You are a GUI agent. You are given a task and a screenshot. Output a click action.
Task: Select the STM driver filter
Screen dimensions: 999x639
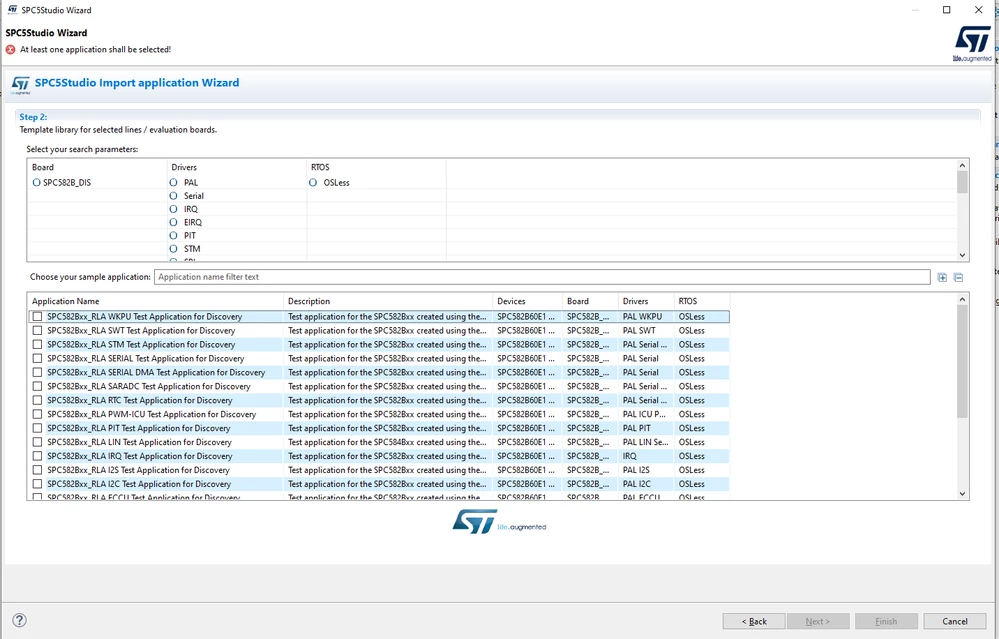(x=173, y=249)
